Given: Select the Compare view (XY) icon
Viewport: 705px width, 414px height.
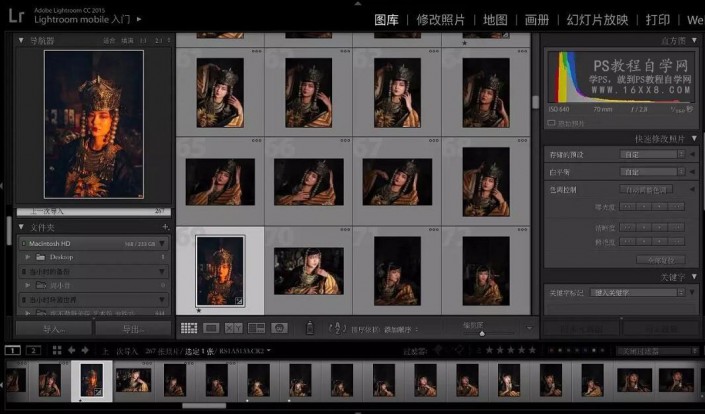Looking at the screenshot, I should pos(233,327).
